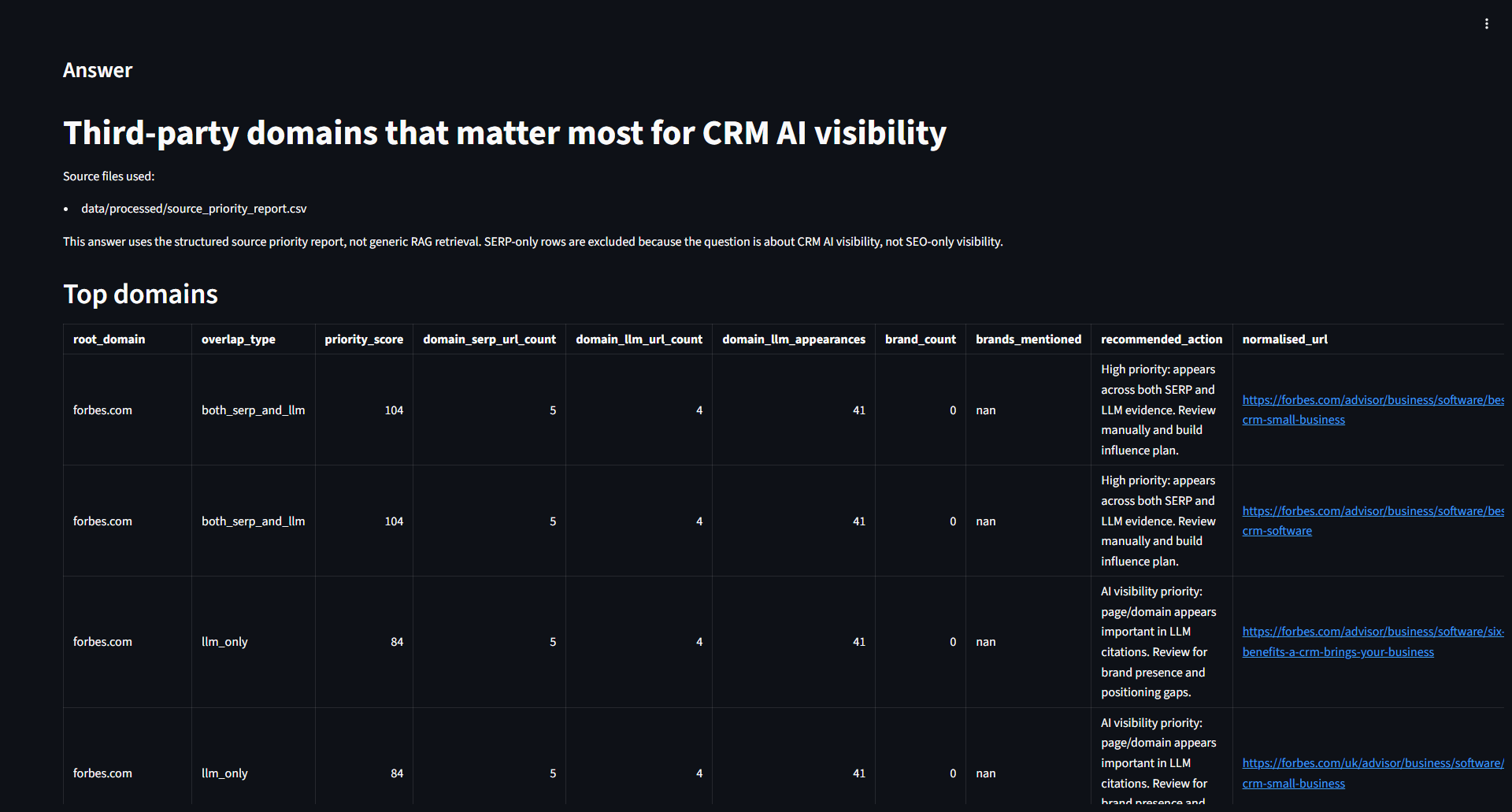Click the third row's 'AI visibility priority' action text
Viewport: 1512px width, 812px height.
(1158, 642)
